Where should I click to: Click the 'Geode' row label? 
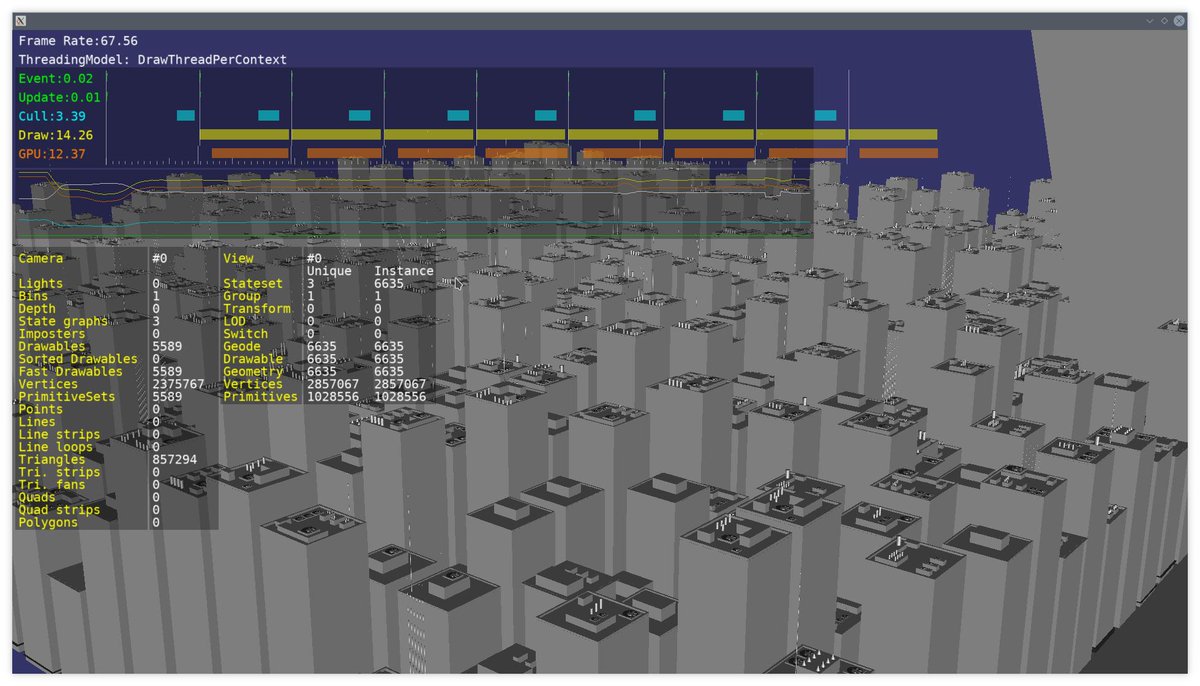[242, 347]
